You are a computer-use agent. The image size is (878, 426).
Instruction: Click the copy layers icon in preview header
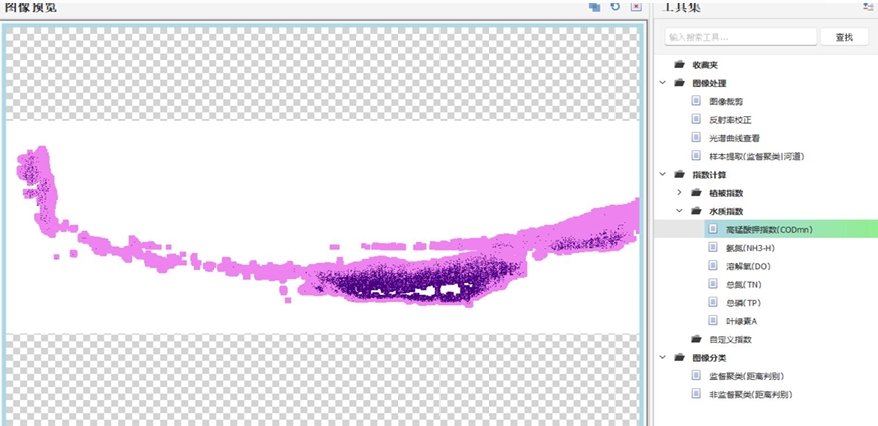click(x=594, y=7)
